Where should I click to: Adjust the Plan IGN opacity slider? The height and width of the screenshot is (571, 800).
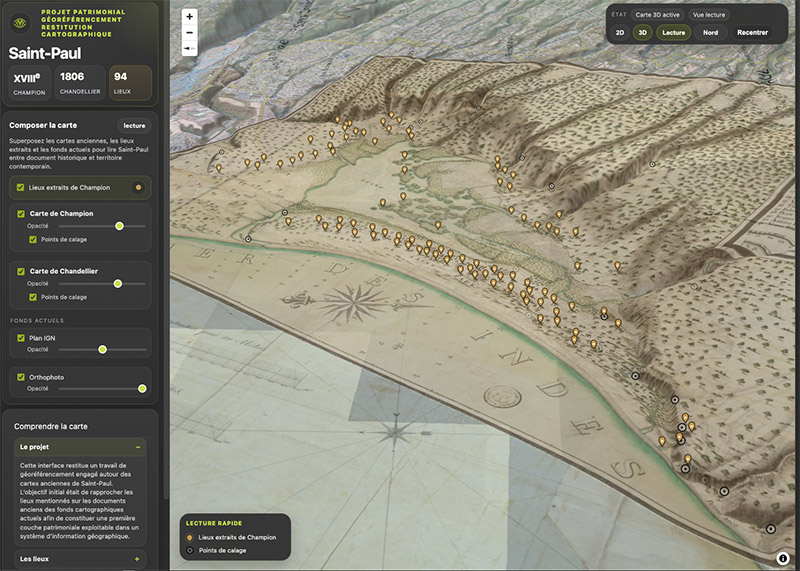[x=102, y=350]
